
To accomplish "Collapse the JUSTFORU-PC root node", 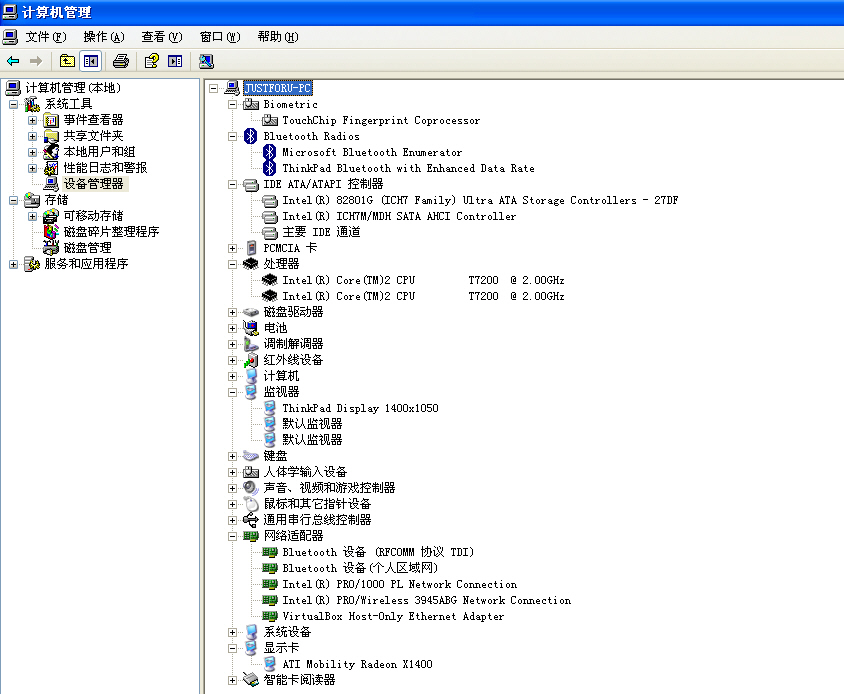I will click(x=214, y=88).
